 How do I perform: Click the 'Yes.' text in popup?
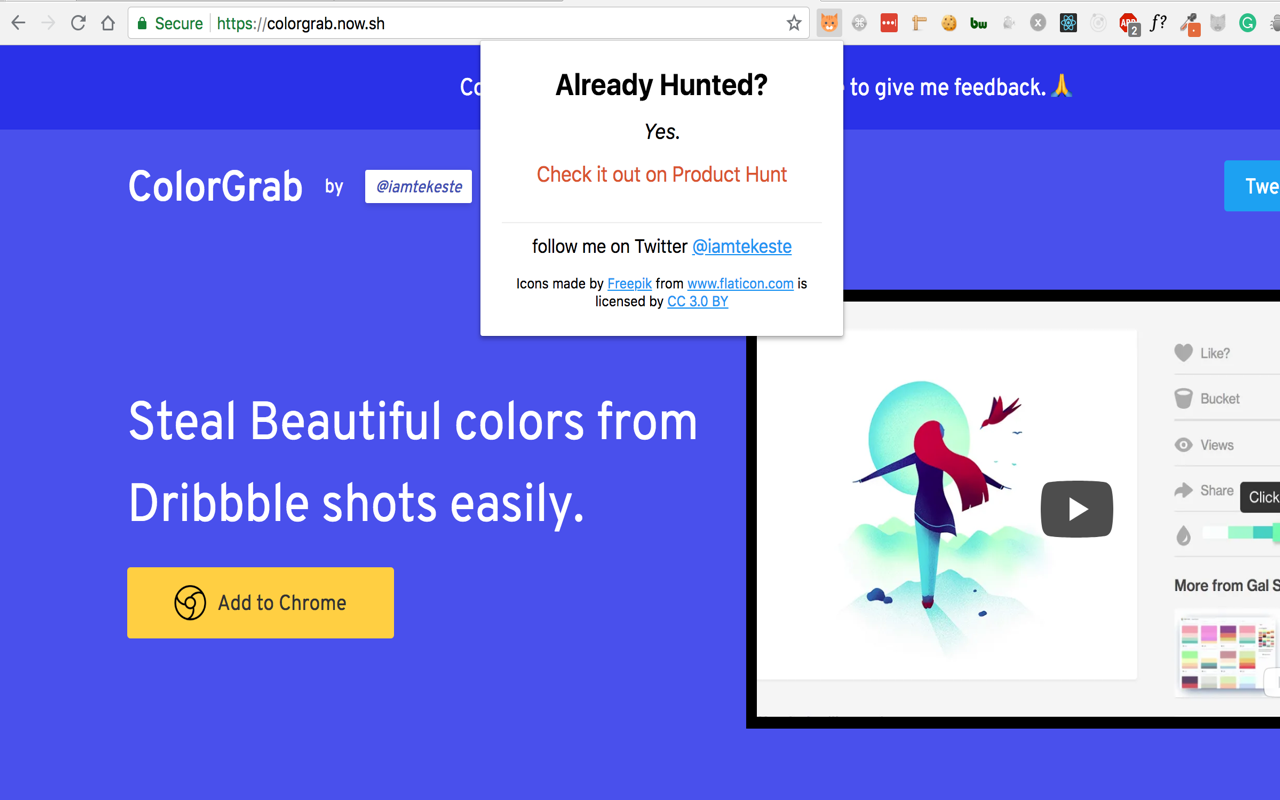click(x=661, y=132)
